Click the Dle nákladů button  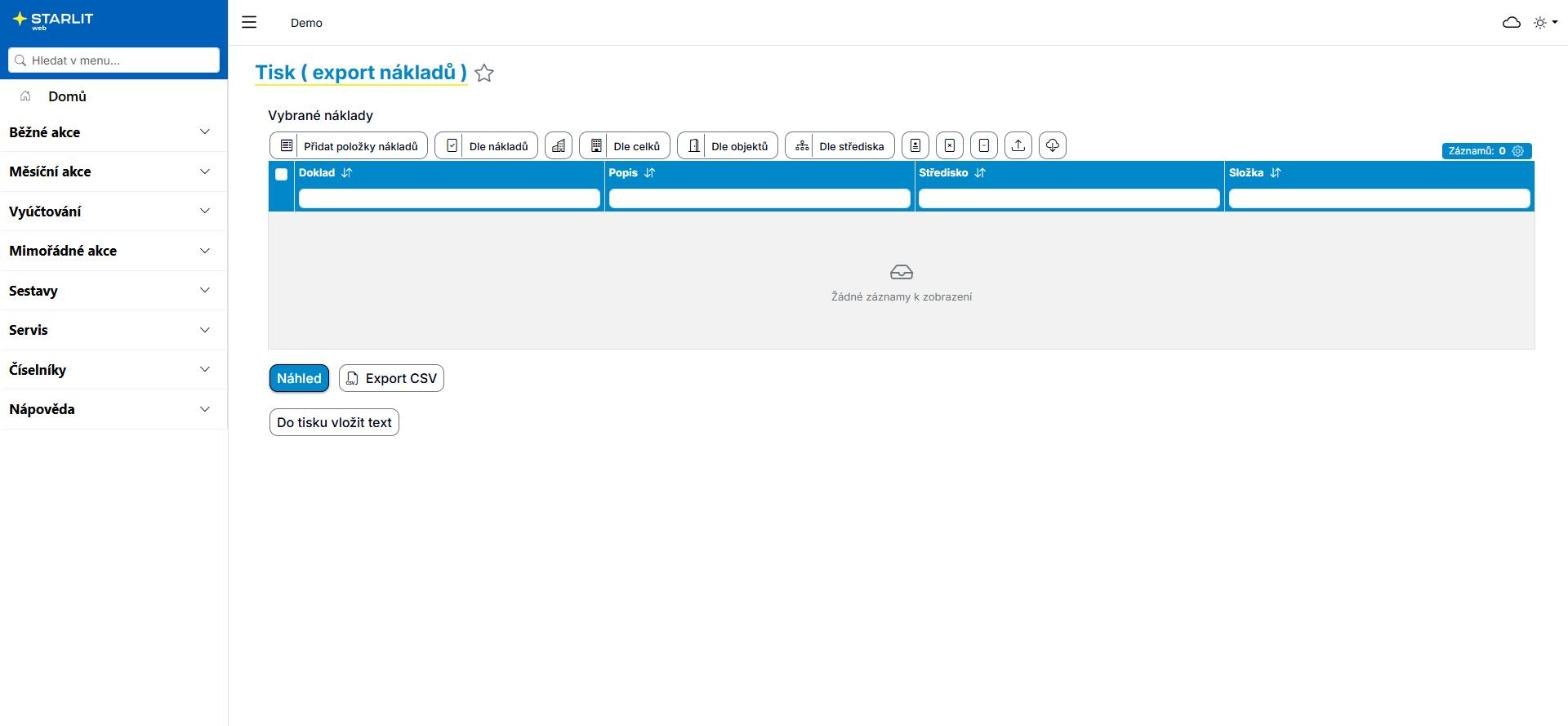pos(486,146)
